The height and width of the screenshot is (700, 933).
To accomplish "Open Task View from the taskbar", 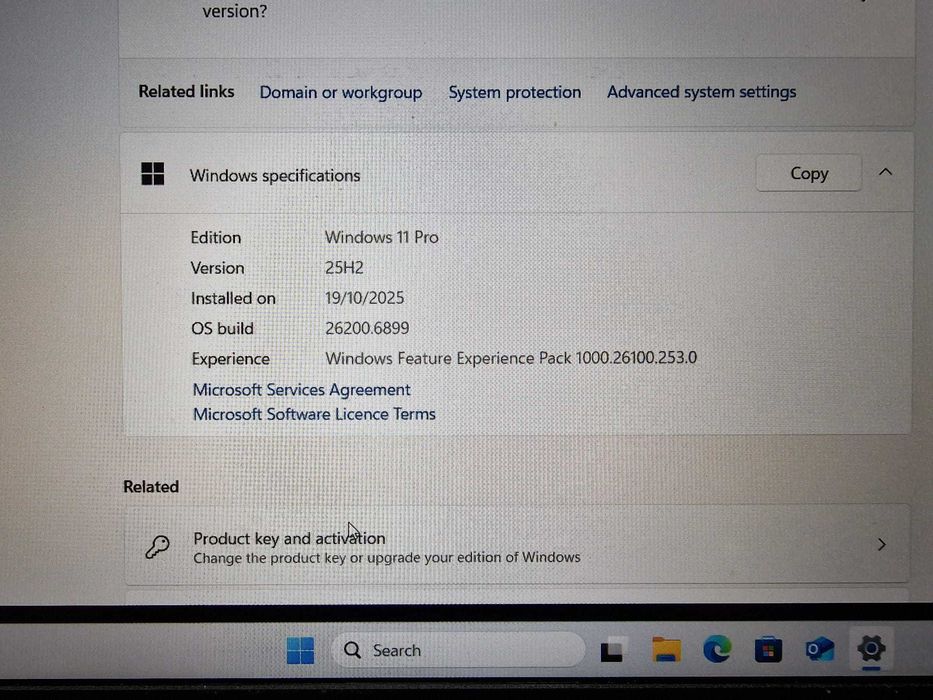I will click(612, 650).
